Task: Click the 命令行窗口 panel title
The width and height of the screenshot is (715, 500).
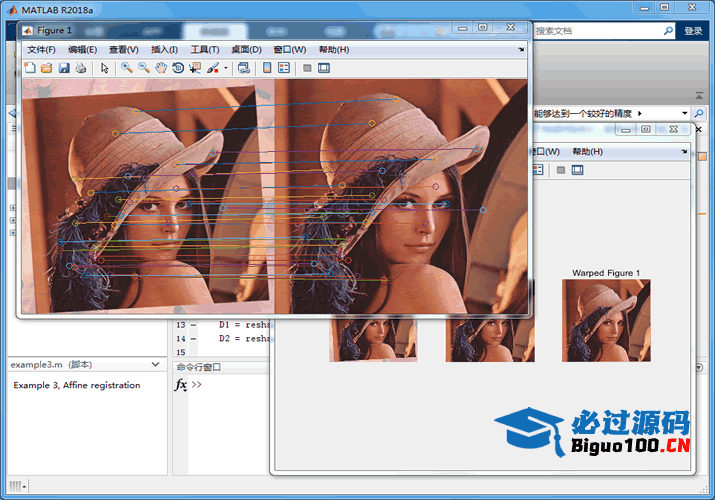Action: coord(199,367)
